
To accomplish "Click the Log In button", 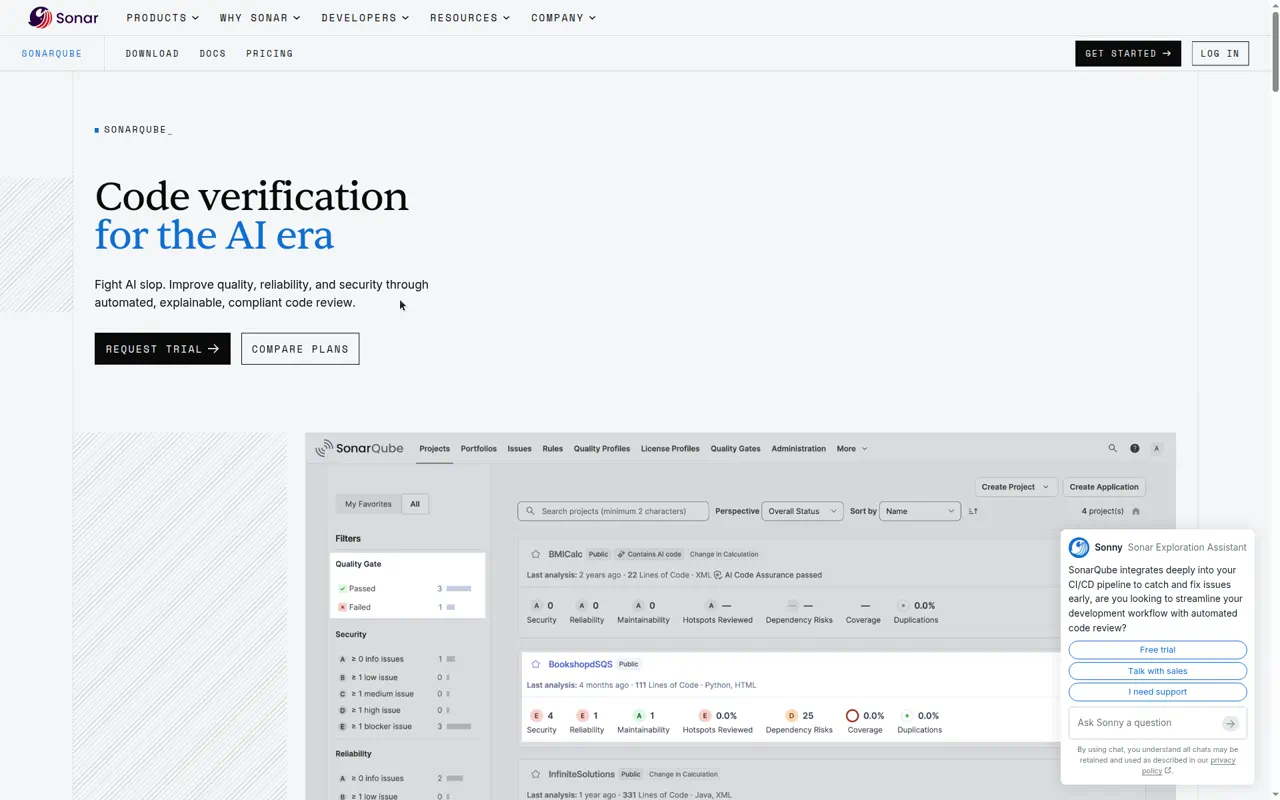I will click(x=1220, y=53).
